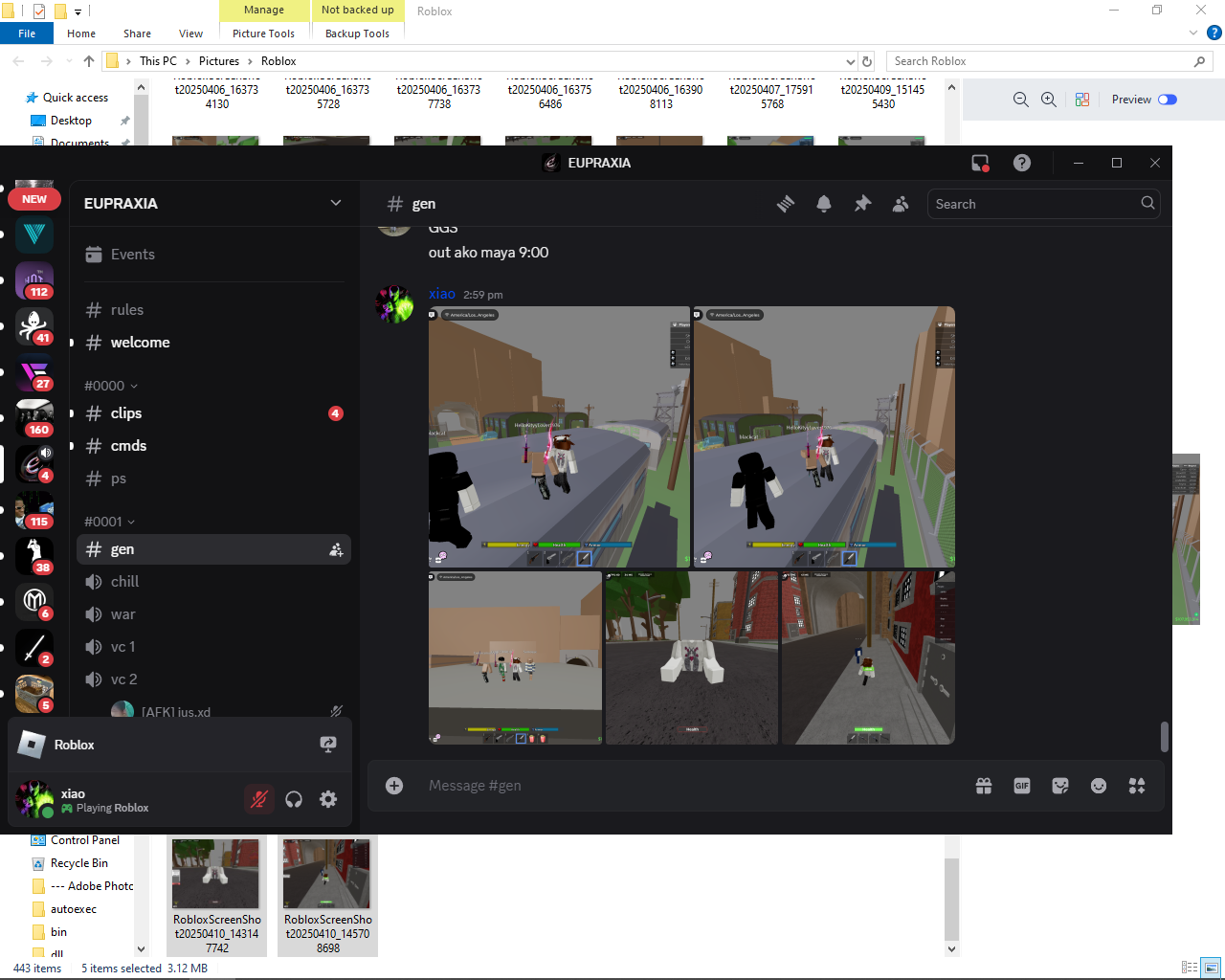The image size is (1225, 980).
Task: Open File Explorer help icon
Action: [x=1214, y=33]
